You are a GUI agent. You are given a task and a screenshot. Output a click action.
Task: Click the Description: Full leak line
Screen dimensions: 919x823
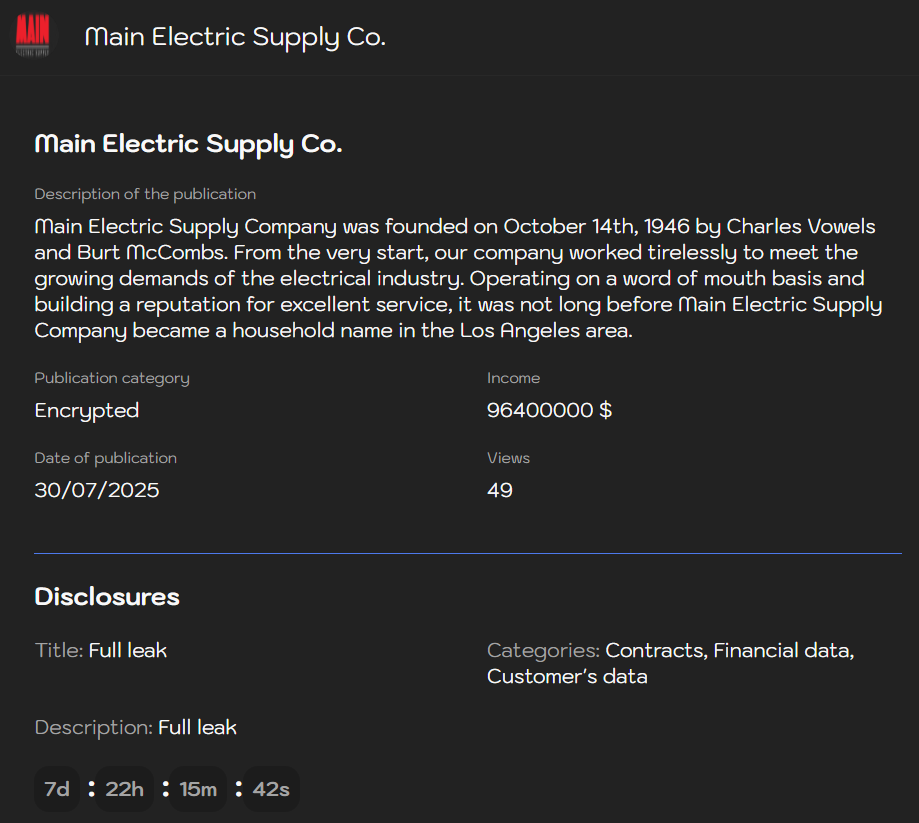pyautogui.click(x=136, y=727)
